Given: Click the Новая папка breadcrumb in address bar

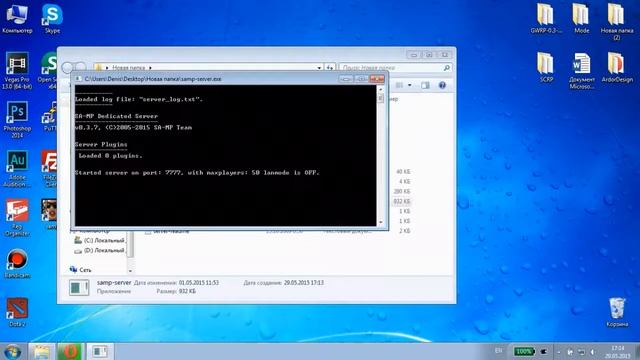Looking at the screenshot, I should (128, 67).
